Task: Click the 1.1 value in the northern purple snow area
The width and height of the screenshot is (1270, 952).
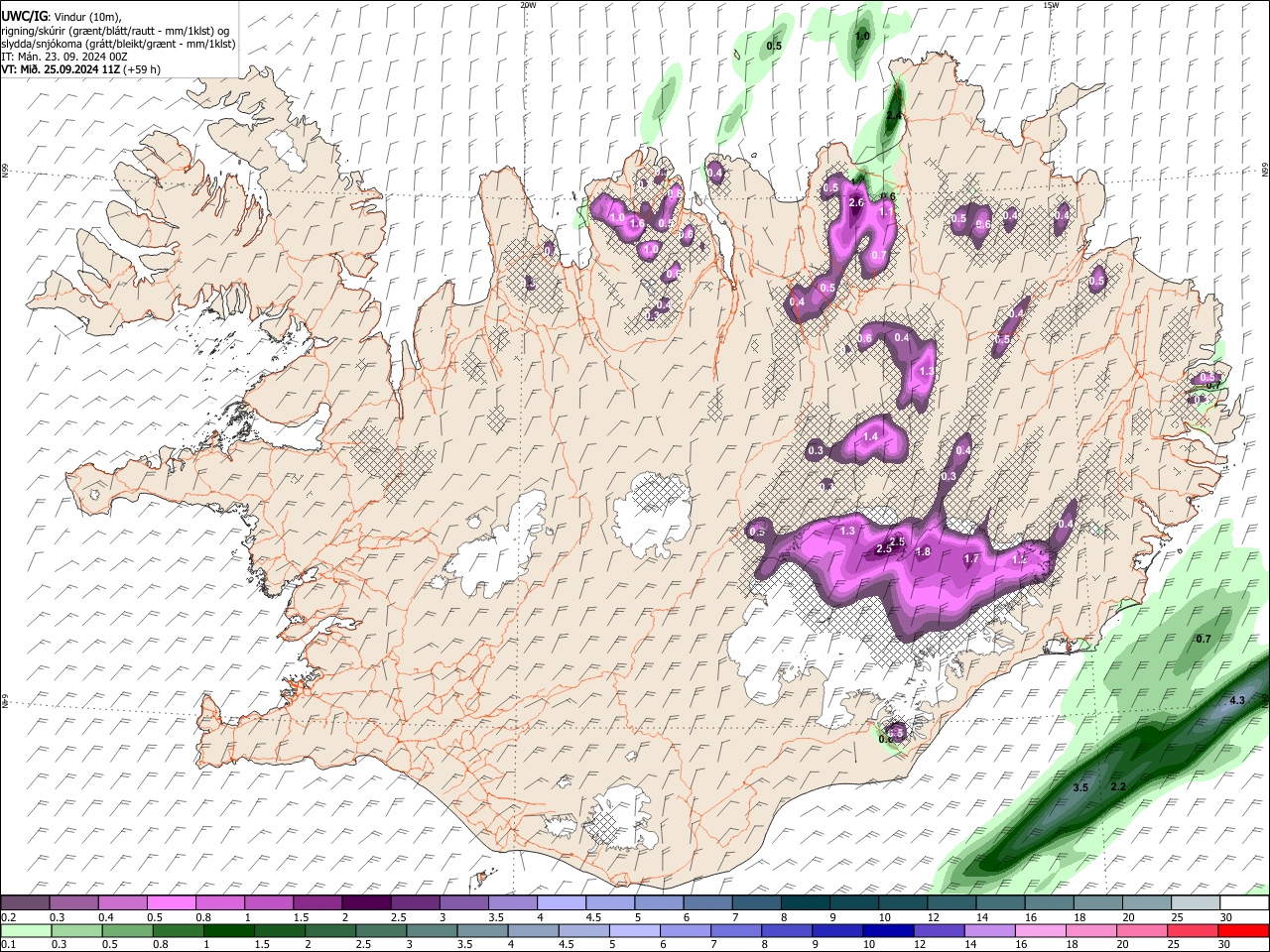Action: (887, 210)
